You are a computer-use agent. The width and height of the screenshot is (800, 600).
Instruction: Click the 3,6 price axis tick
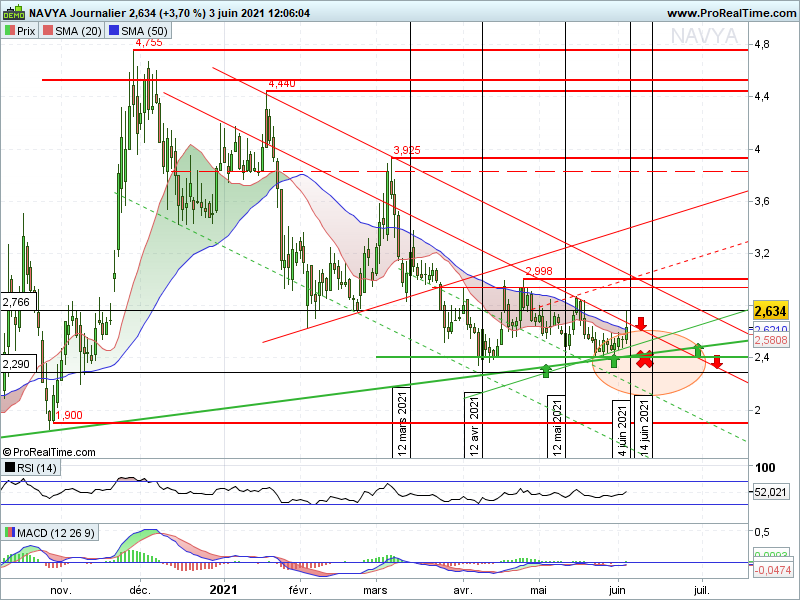[762, 202]
